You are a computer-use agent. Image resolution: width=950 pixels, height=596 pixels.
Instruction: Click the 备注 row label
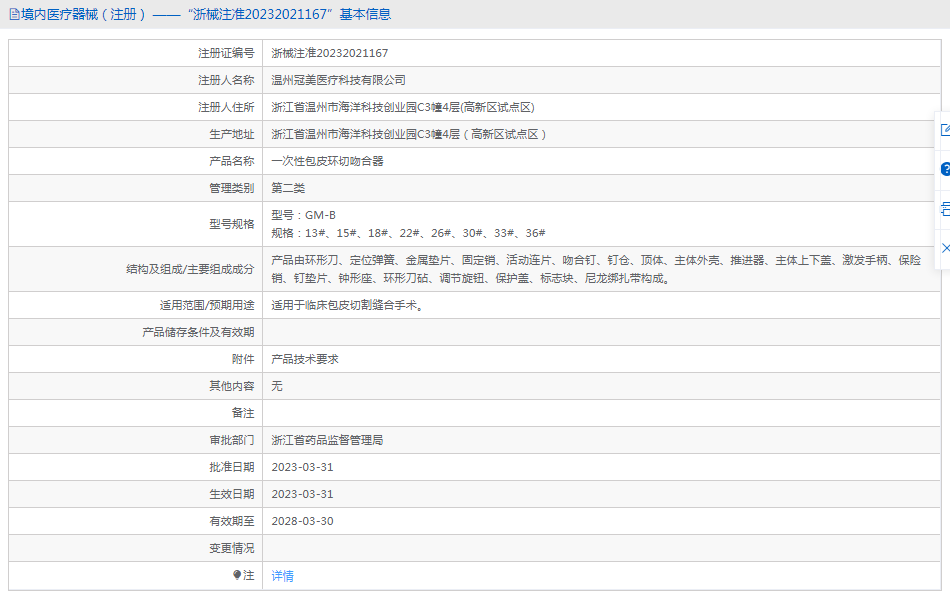[243, 413]
